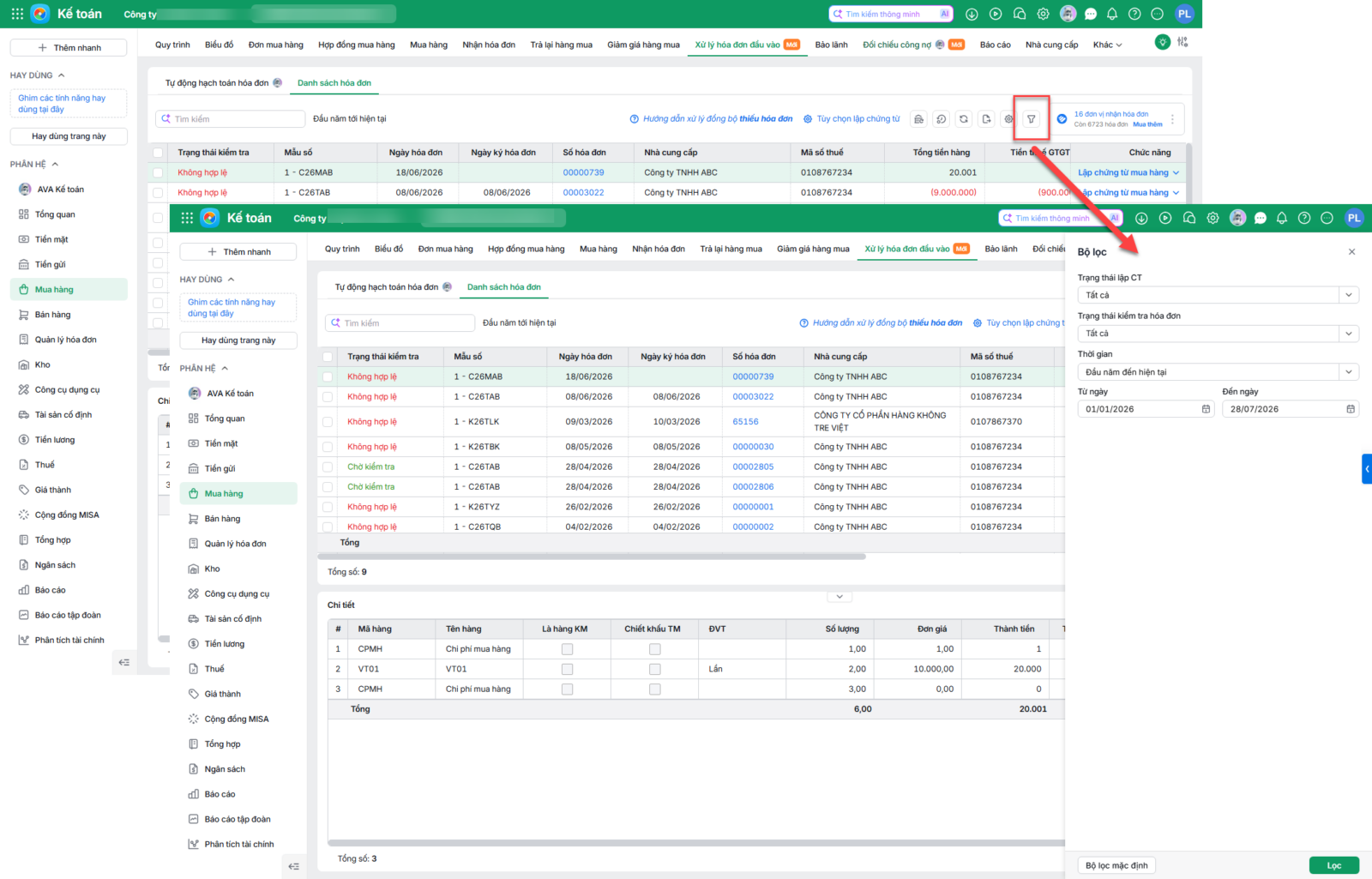Tick checkbox for invoice 00000739 row
1372x879 pixels.
(x=328, y=376)
